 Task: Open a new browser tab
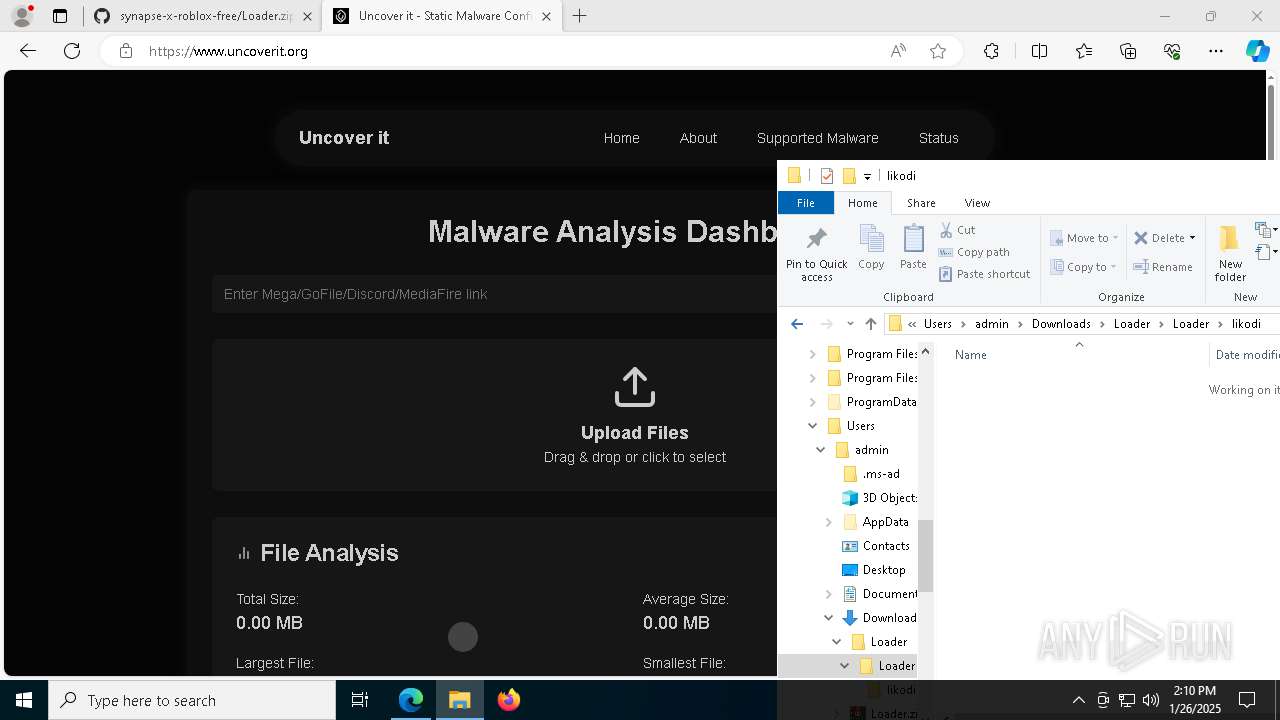click(579, 16)
